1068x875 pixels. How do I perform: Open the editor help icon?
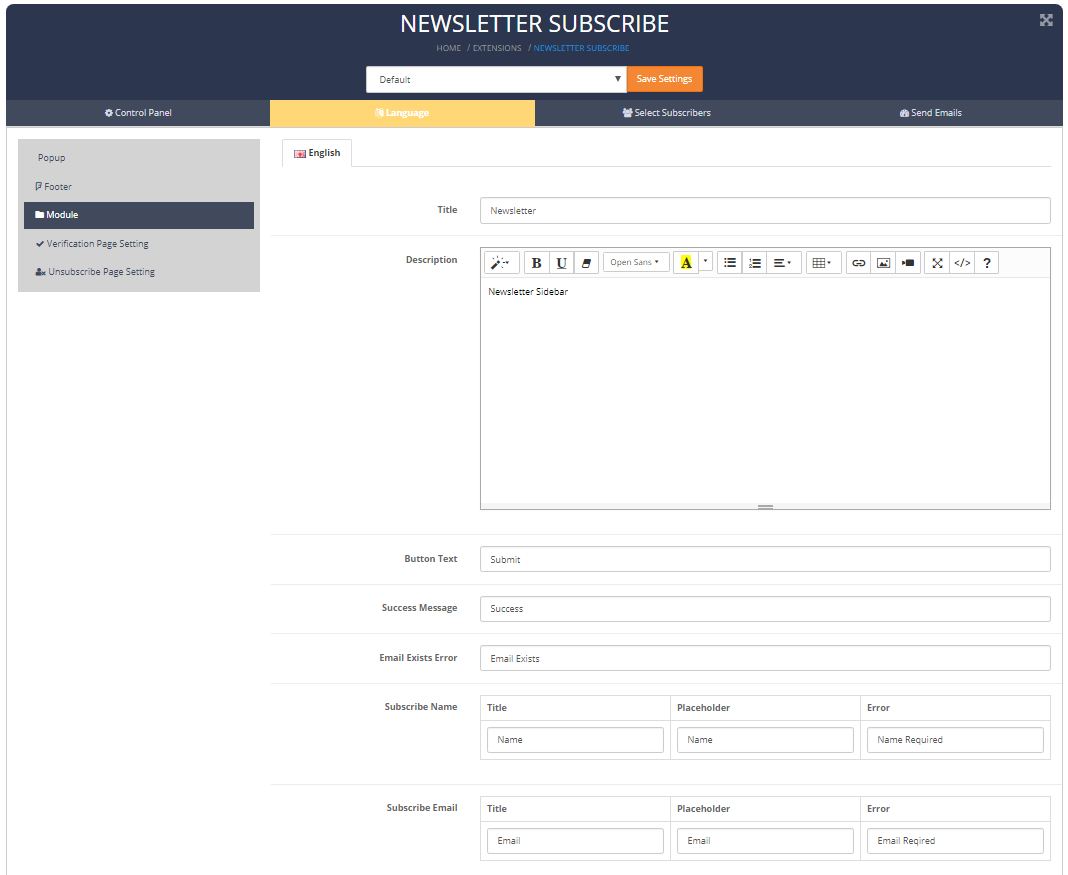tap(986, 263)
